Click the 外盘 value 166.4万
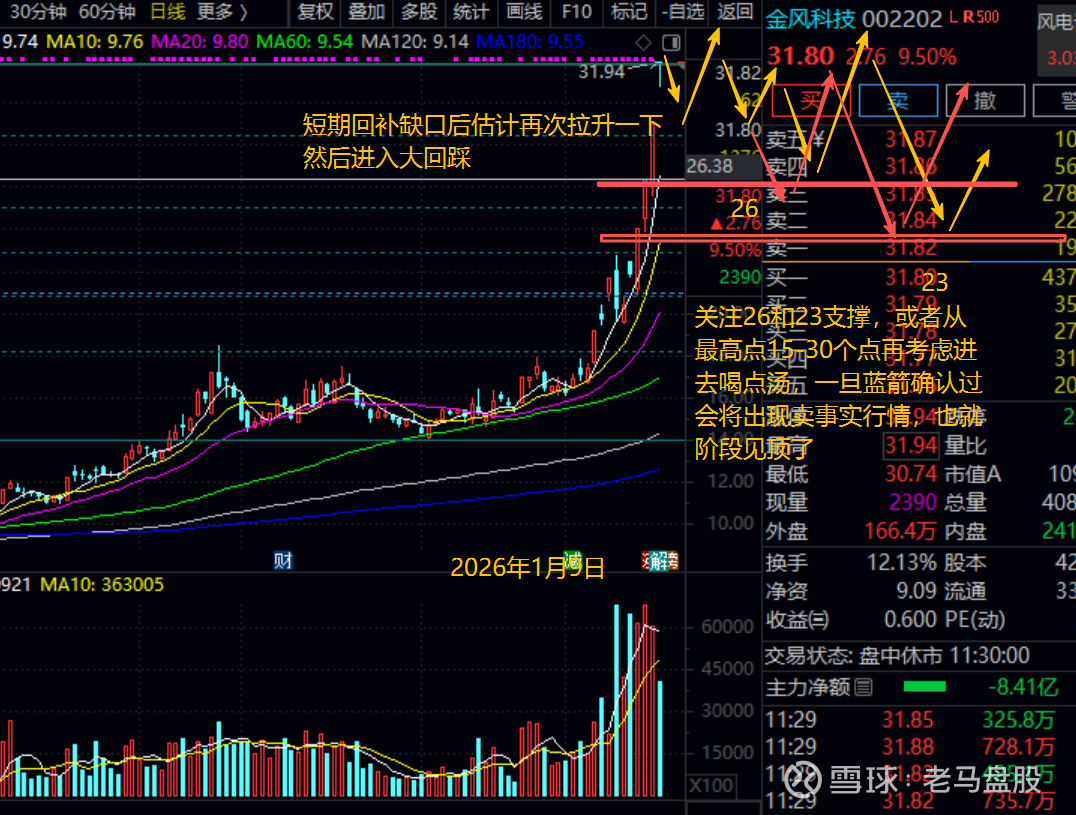This screenshot has width=1076, height=815. coord(900,531)
